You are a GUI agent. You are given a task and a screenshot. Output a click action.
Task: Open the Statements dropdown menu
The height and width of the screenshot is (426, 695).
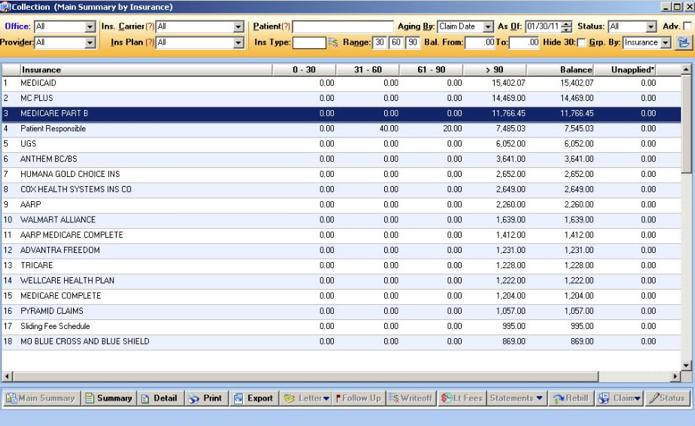coord(516,398)
